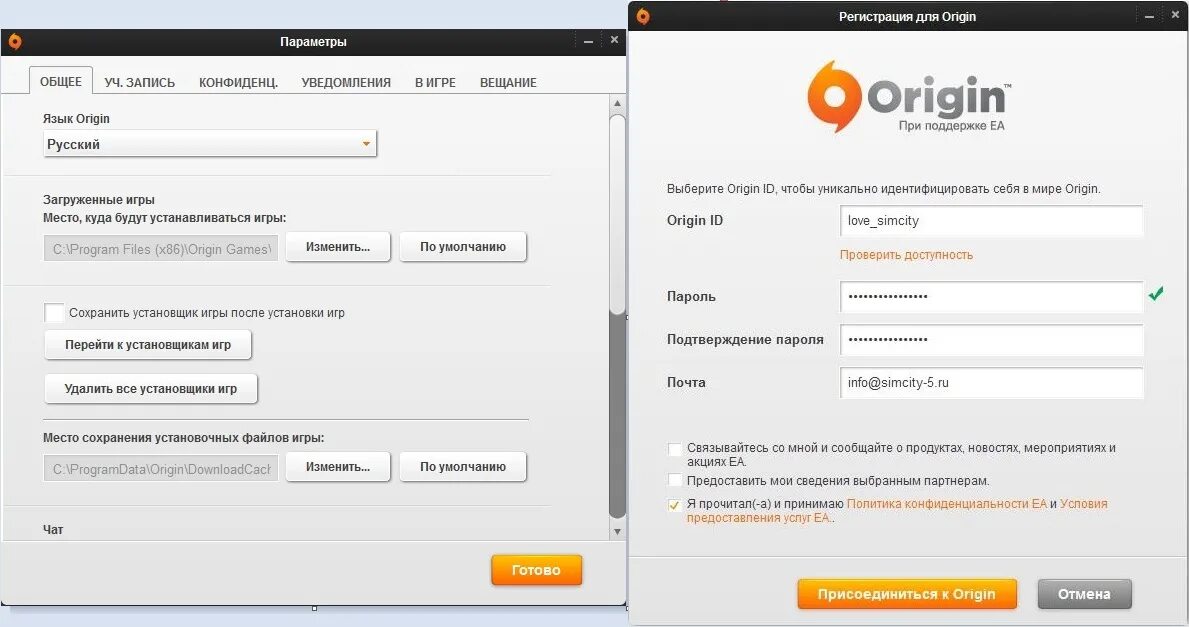
Task: Click the orange Готово button
Action: (536, 570)
